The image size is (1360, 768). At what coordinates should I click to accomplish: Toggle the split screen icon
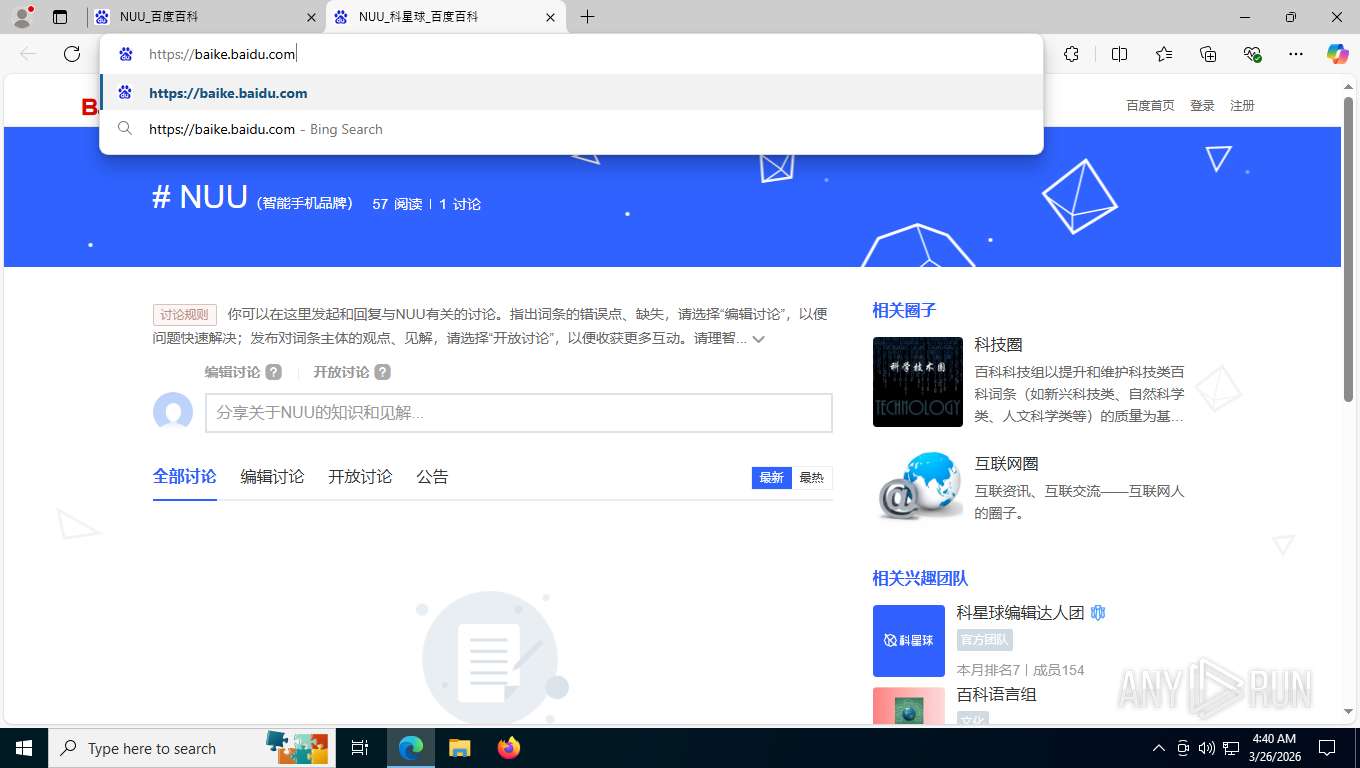(x=1120, y=54)
